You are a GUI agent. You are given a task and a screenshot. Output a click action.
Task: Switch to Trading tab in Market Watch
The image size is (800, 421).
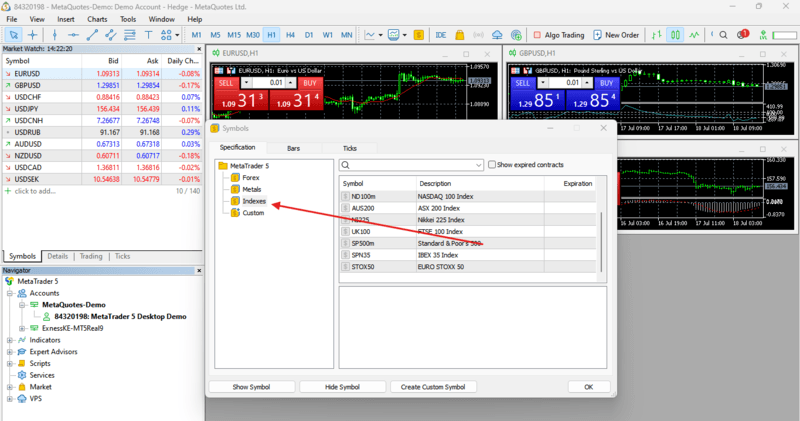pyautogui.click(x=91, y=256)
